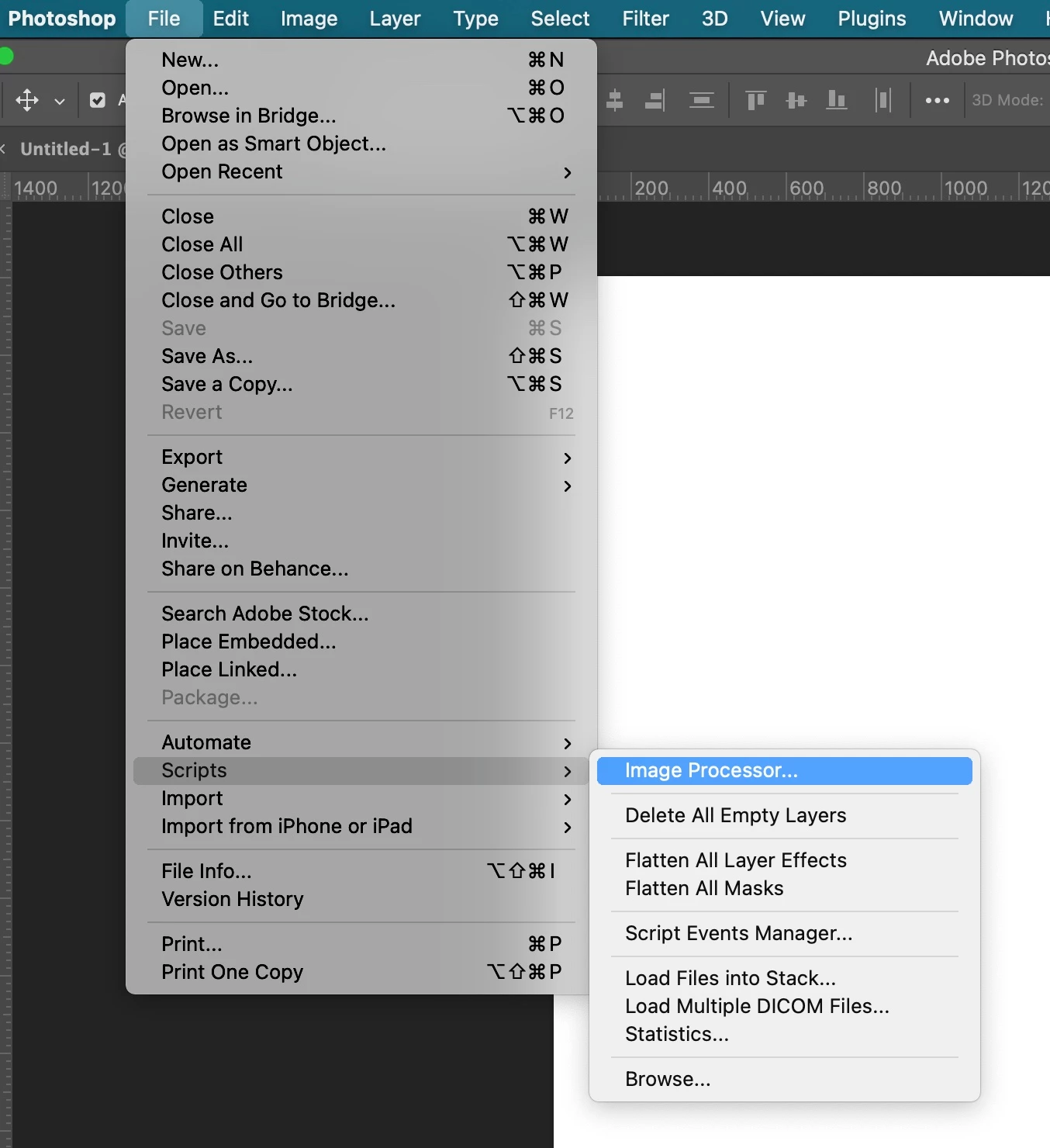Open the Window menu
The height and width of the screenshot is (1148, 1050).
click(976, 19)
